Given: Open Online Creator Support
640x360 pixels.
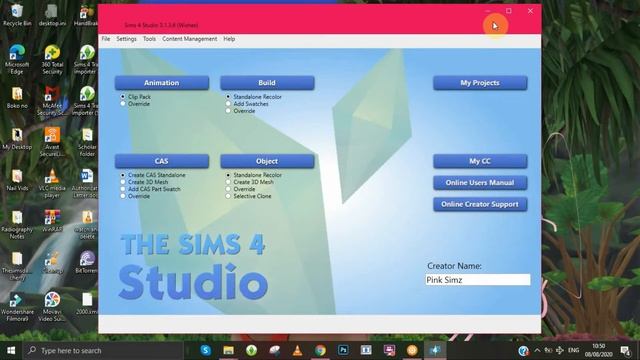Looking at the screenshot, I should coord(480,204).
